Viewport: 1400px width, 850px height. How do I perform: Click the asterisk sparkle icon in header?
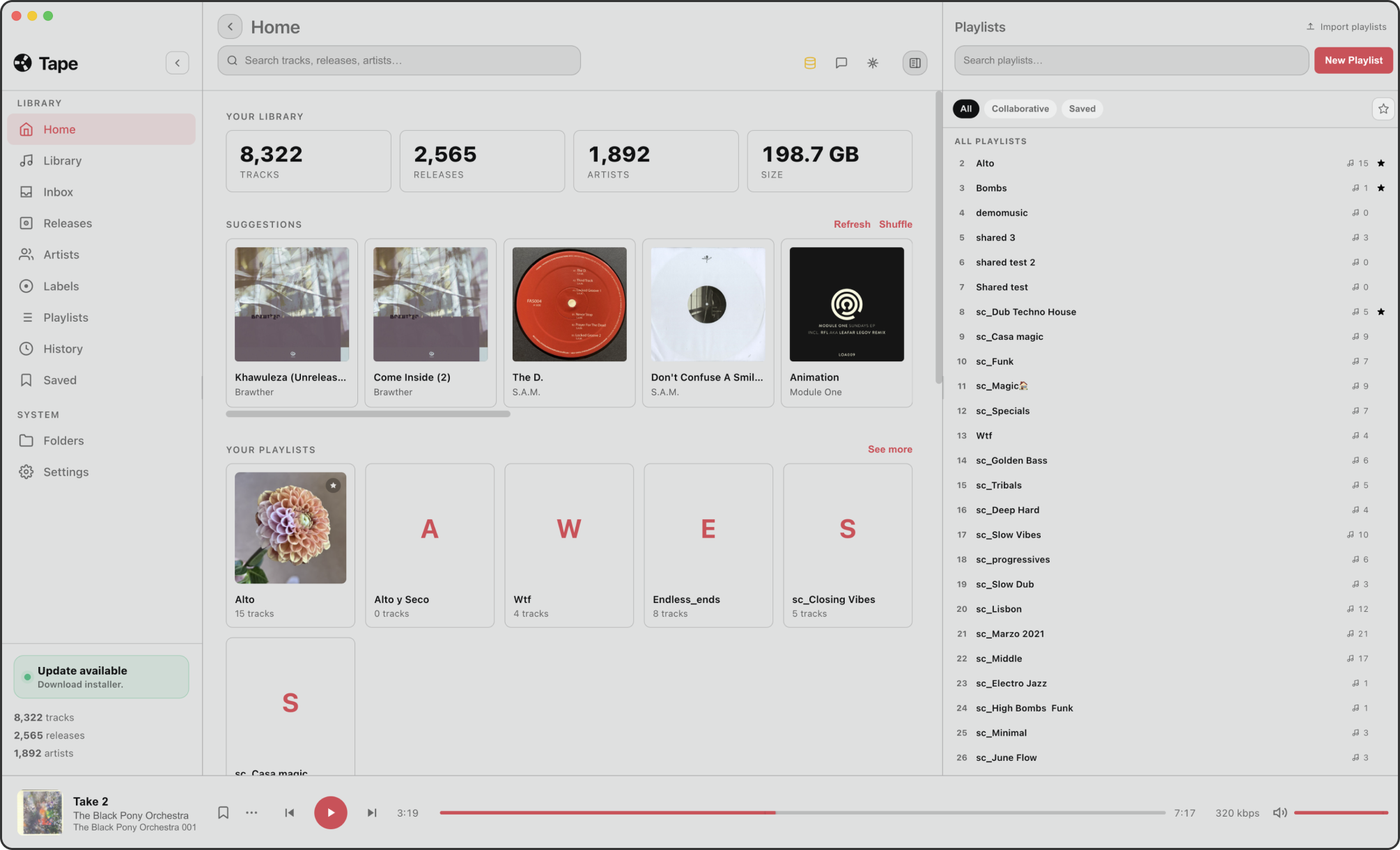[873, 63]
